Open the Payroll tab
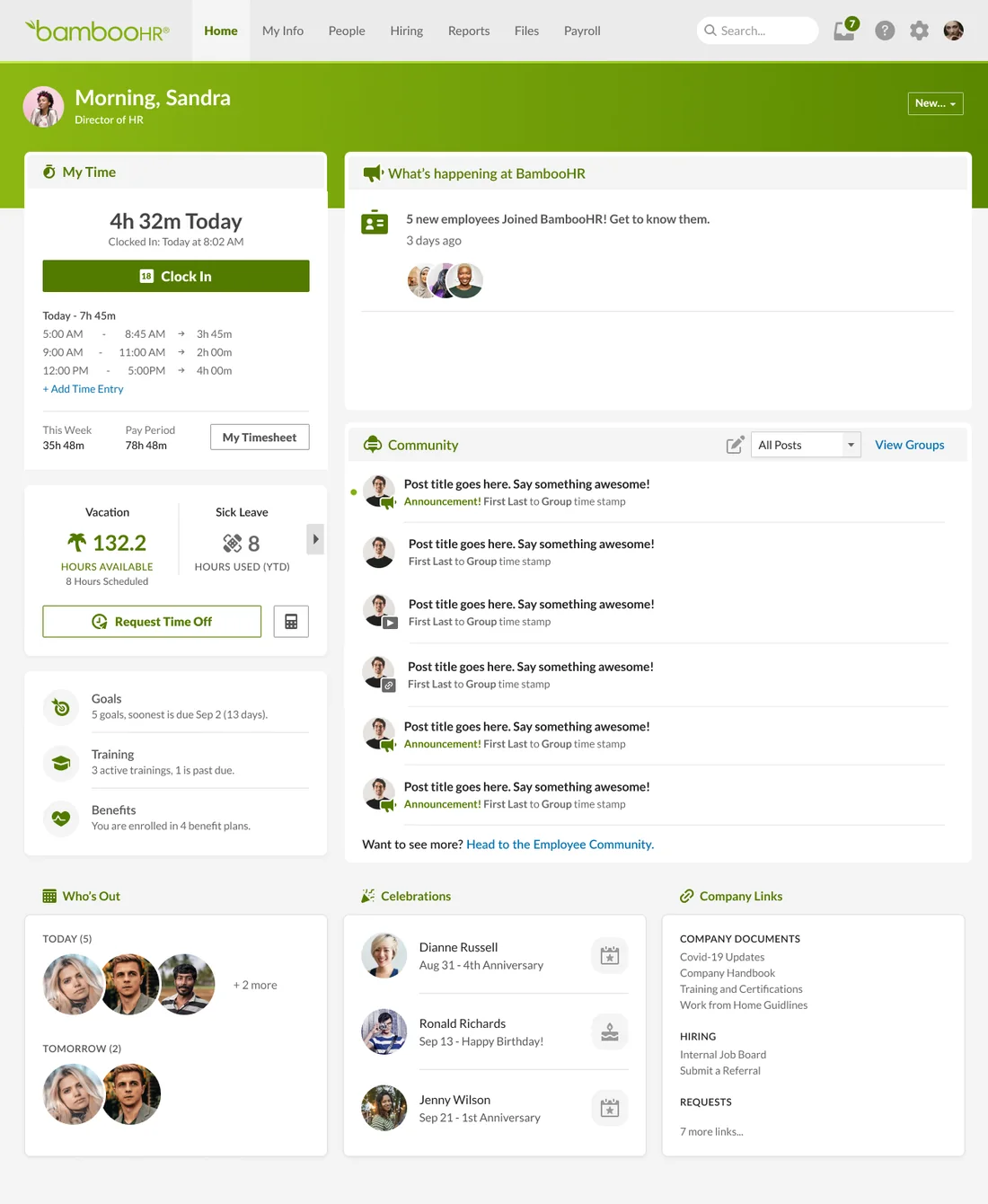Screen dimensions: 988x1204 (582, 31)
